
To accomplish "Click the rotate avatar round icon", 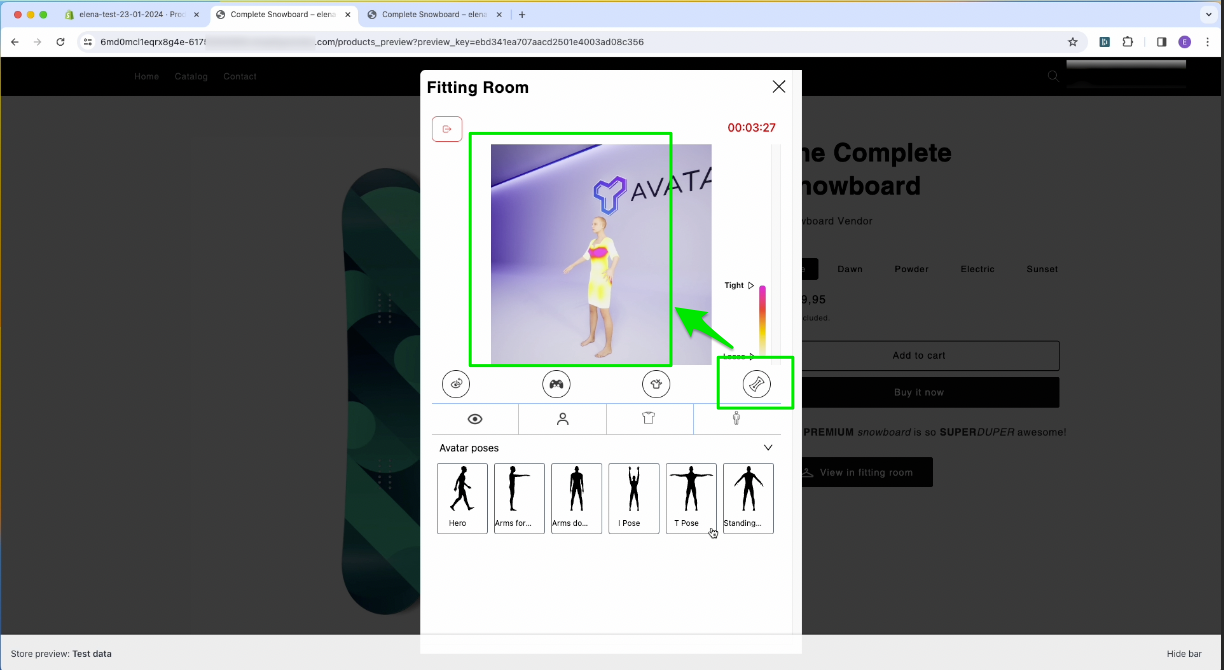I will (456, 383).
